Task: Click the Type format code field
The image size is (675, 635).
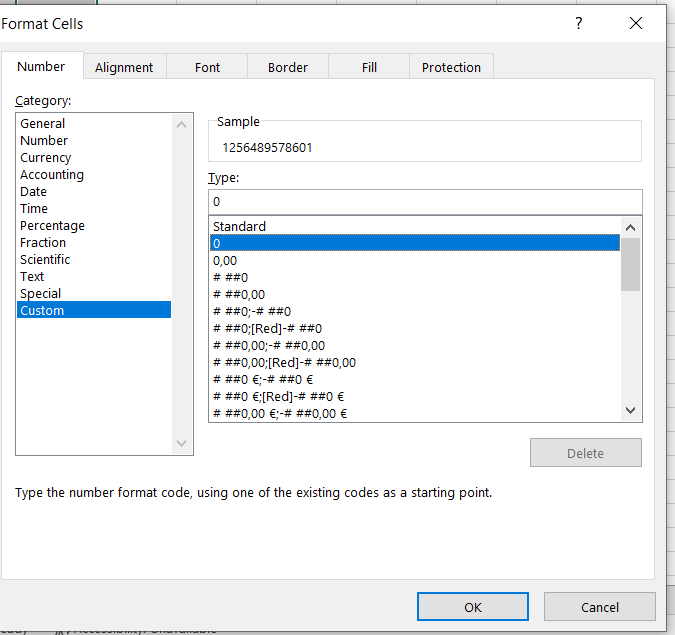Action: tap(424, 201)
